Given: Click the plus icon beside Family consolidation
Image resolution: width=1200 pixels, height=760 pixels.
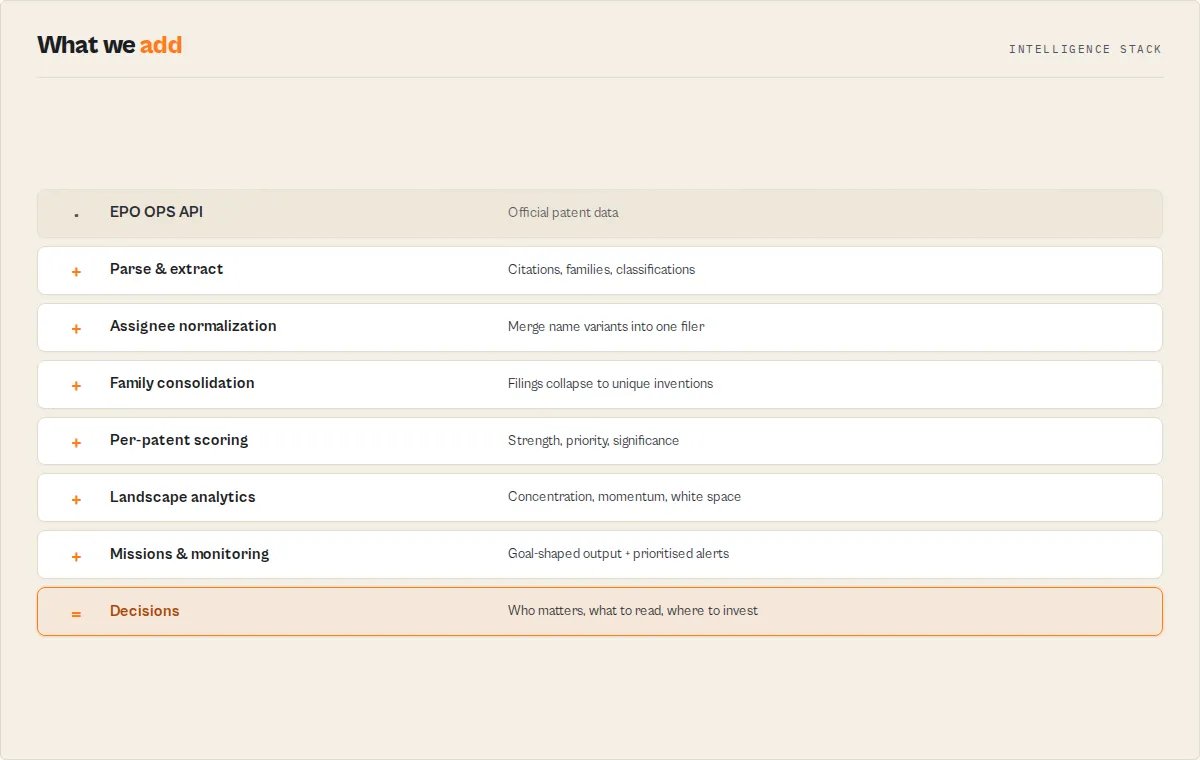Looking at the screenshot, I should [76, 385].
